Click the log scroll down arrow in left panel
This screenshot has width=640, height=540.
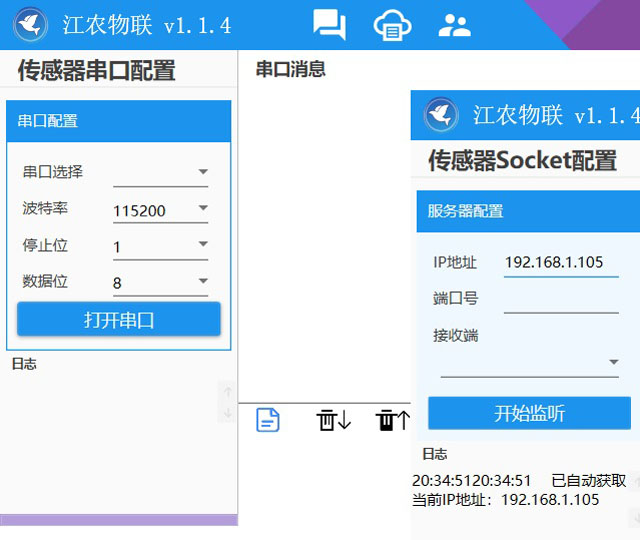click(x=227, y=413)
